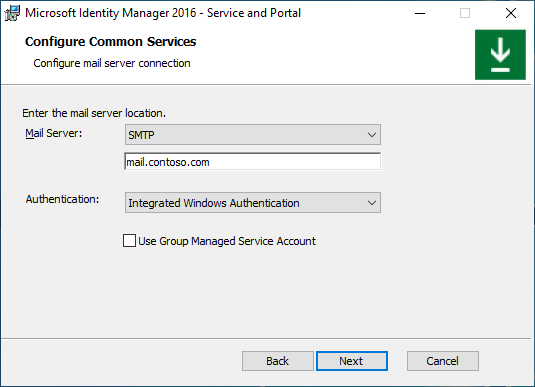Click the green download arrow logo

pos(500,55)
